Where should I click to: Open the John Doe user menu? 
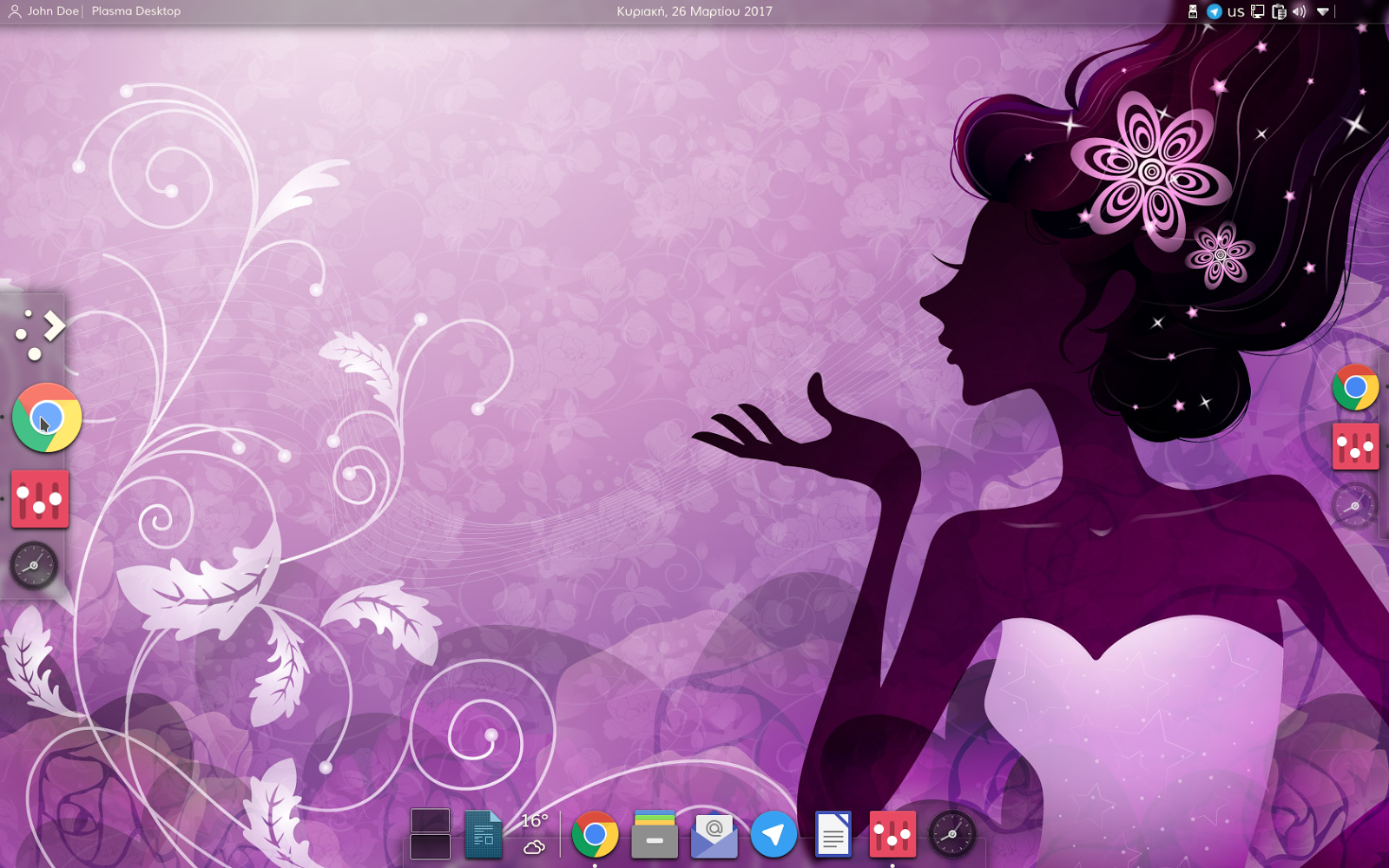(43, 11)
